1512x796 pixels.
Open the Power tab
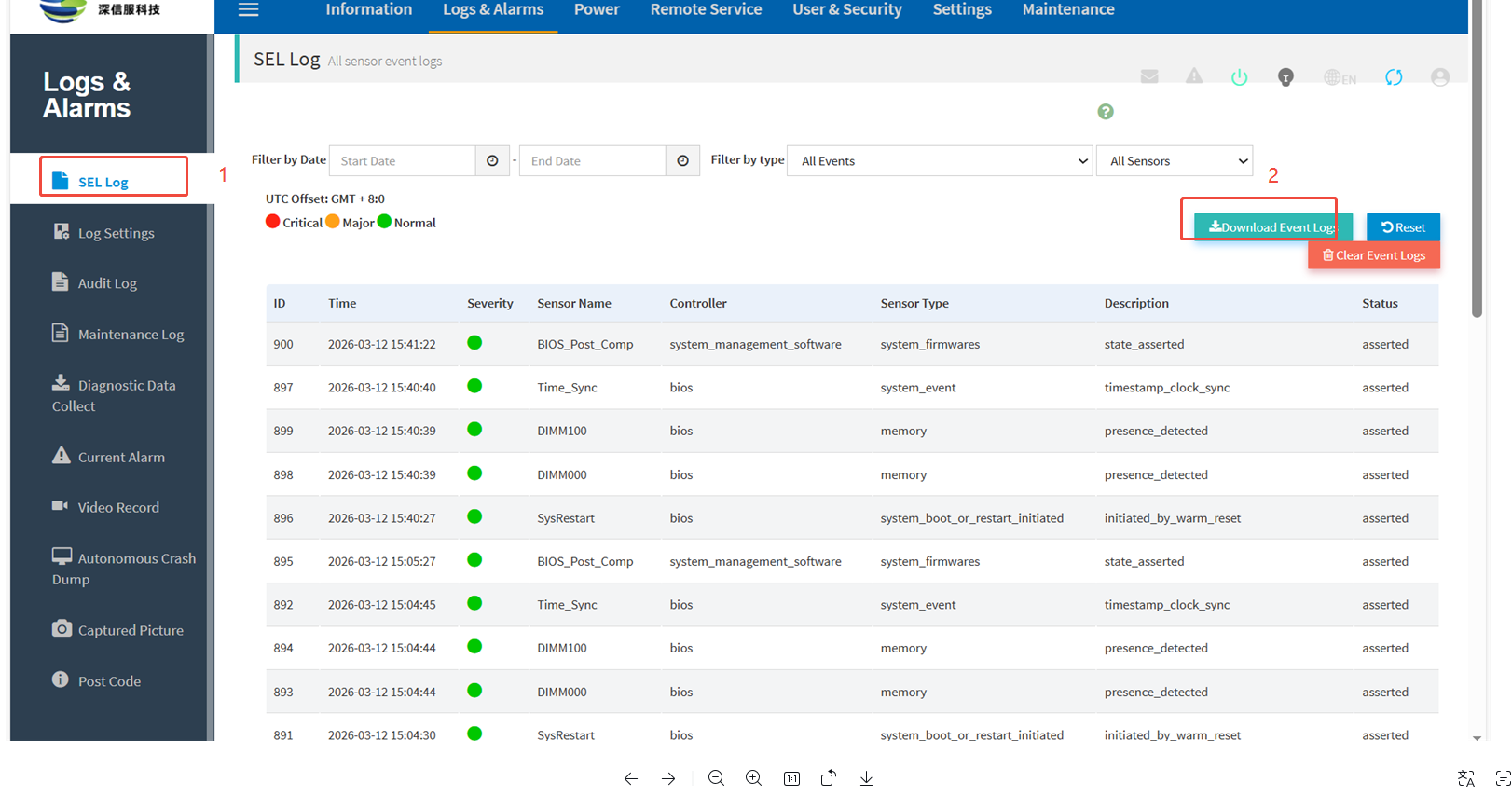pos(597,10)
